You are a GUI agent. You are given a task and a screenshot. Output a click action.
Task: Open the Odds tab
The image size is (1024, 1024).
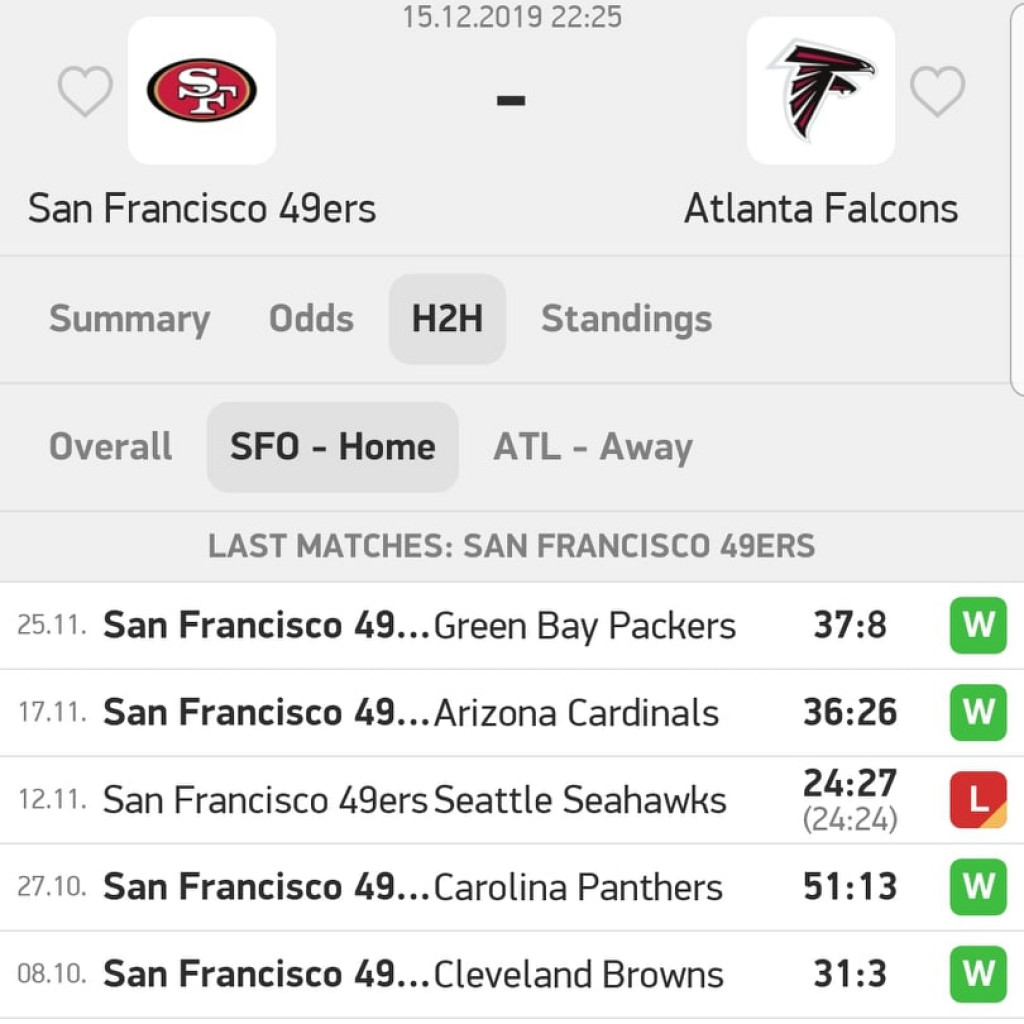(312, 319)
